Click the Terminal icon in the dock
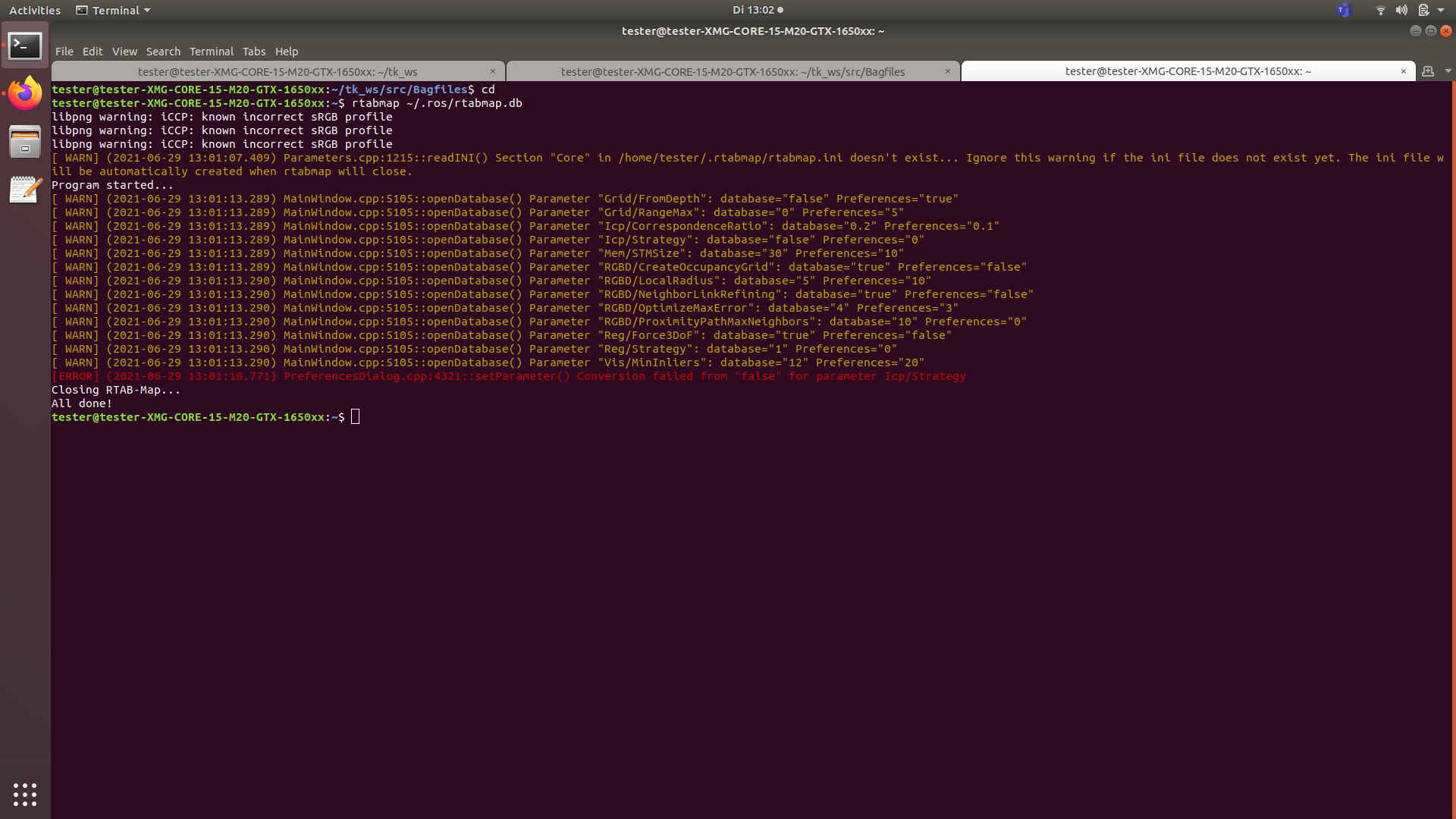This screenshot has height=819, width=1456. tap(25, 46)
